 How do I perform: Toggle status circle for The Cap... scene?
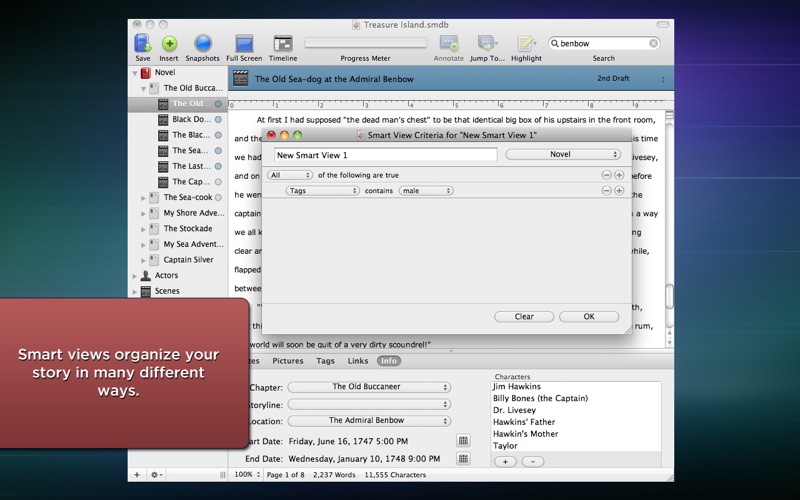(x=218, y=182)
